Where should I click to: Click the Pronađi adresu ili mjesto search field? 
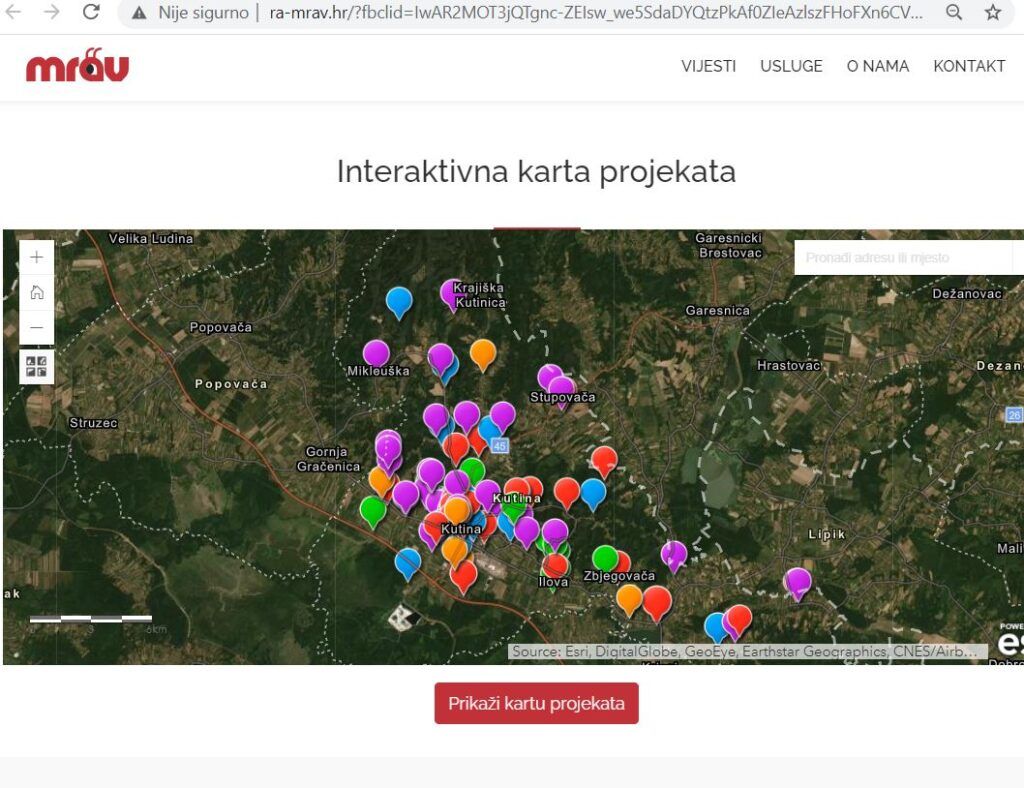click(900, 258)
